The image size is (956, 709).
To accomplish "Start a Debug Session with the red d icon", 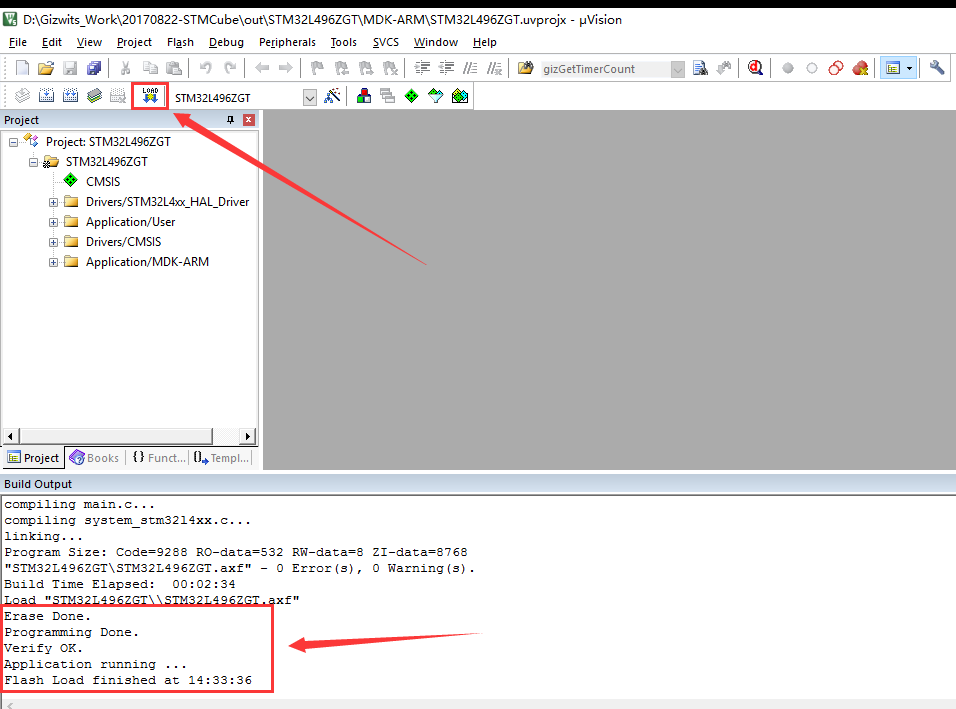I will click(757, 67).
